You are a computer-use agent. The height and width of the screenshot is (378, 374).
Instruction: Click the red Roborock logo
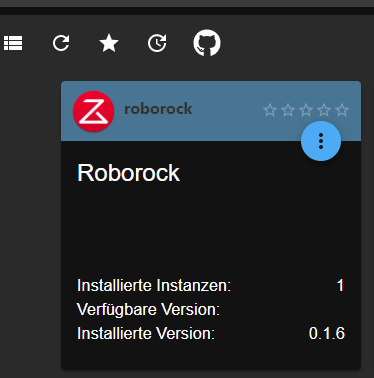click(94, 111)
